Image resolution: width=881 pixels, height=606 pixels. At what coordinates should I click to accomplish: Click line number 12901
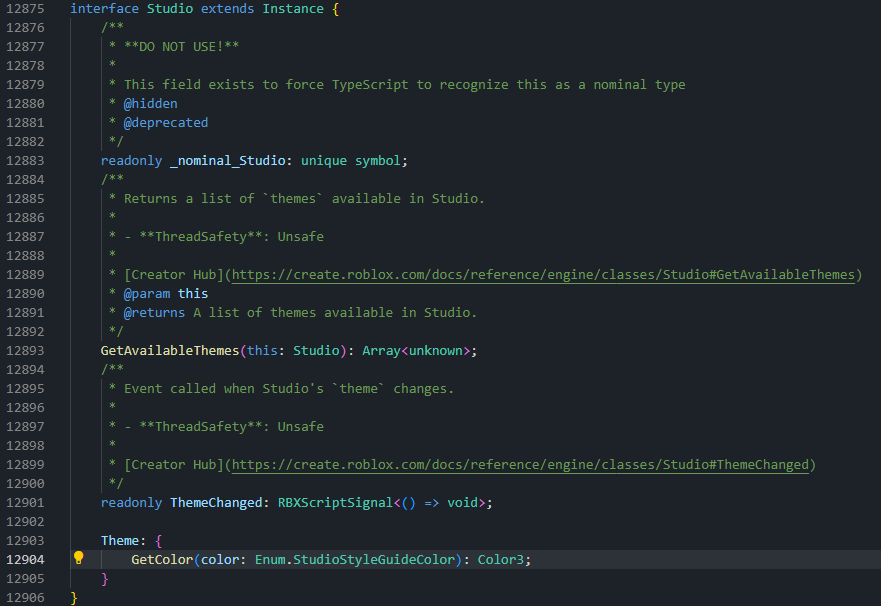pos(25,503)
